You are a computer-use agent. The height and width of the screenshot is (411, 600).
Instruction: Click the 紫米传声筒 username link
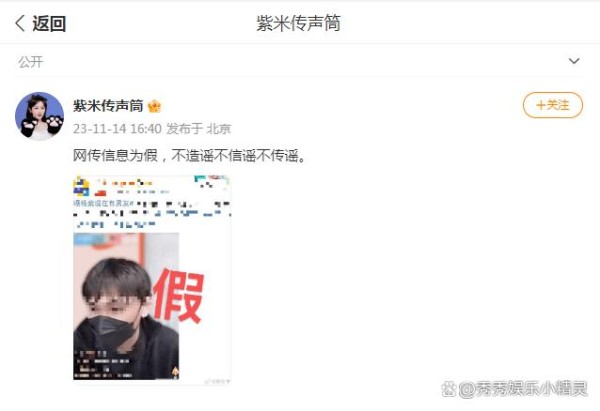108,106
